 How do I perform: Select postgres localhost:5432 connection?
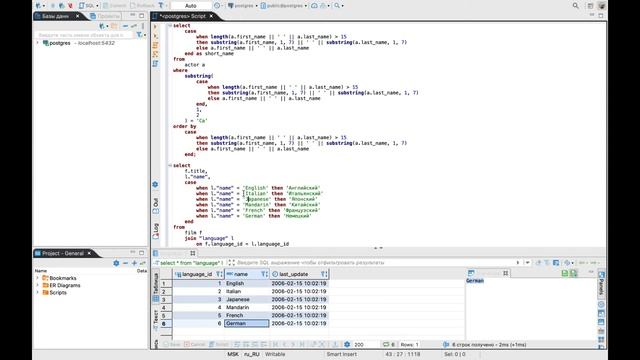[78, 43]
